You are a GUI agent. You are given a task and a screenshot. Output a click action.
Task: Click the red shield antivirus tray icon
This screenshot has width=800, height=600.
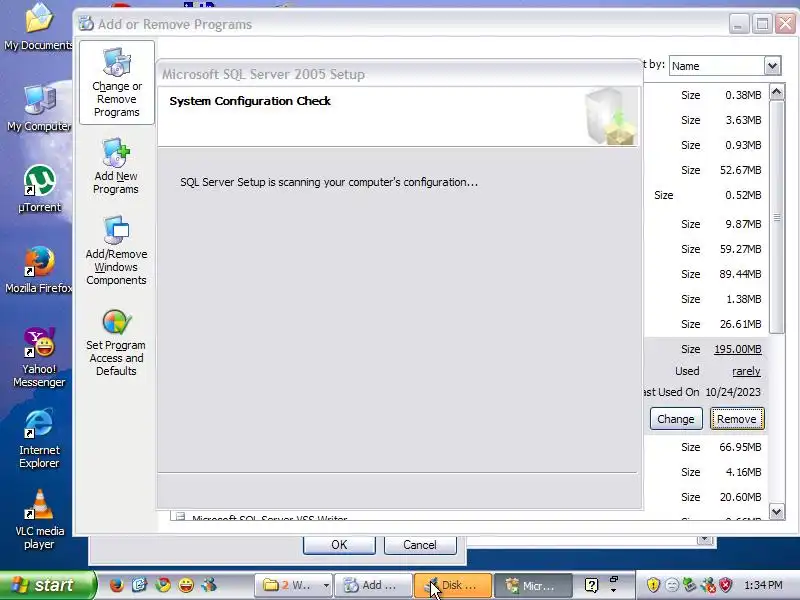pos(726,585)
